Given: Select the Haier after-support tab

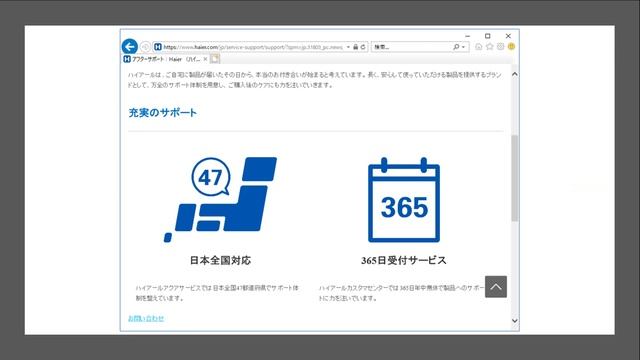Looking at the screenshot, I should click(165, 59).
